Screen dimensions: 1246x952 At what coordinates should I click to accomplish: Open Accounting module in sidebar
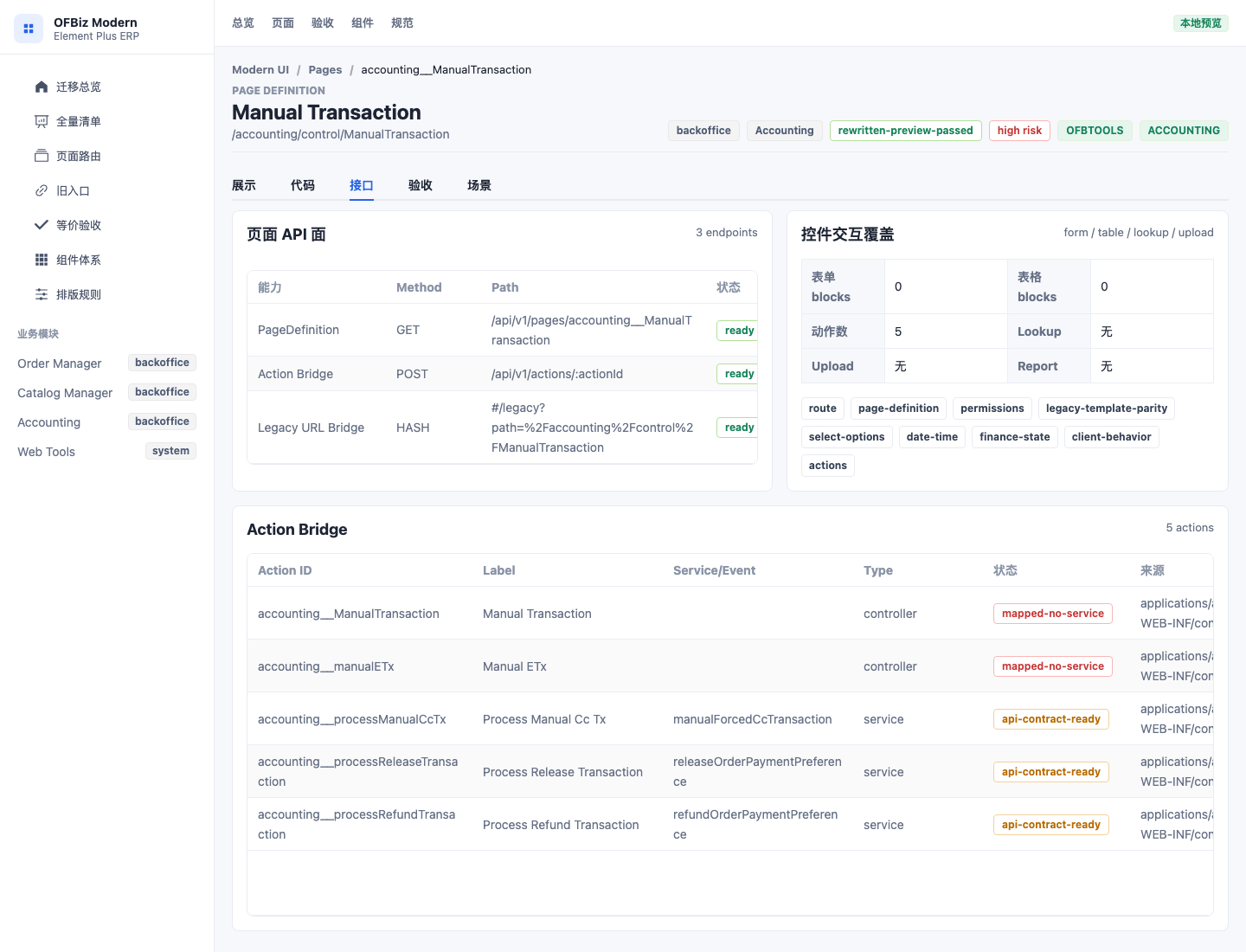107,422
